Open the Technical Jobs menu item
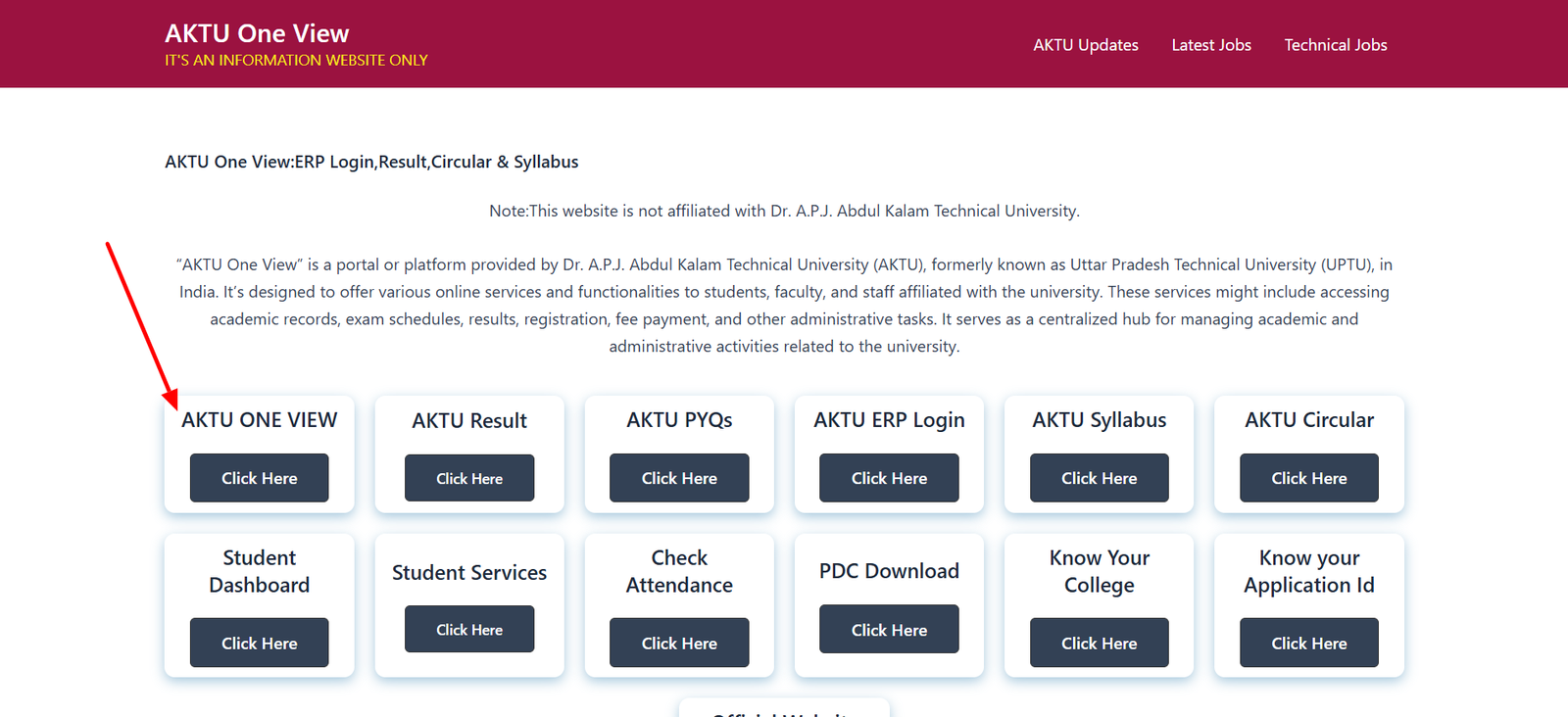This screenshot has width=1568, height=717. pyautogui.click(x=1335, y=45)
